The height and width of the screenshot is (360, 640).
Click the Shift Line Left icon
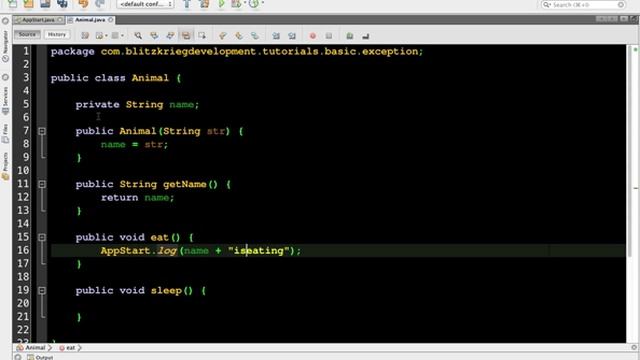click(276, 36)
